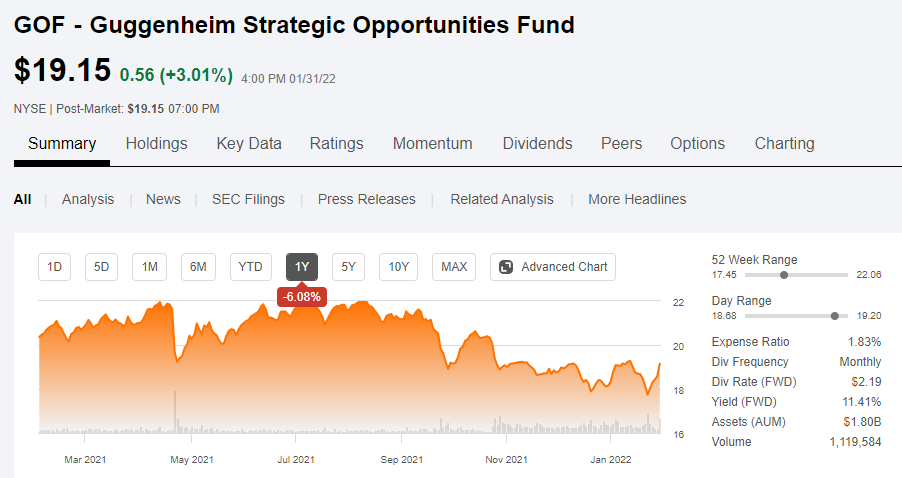Filter headlines by News
The height and width of the screenshot is (478, 902).
[163, 199]
